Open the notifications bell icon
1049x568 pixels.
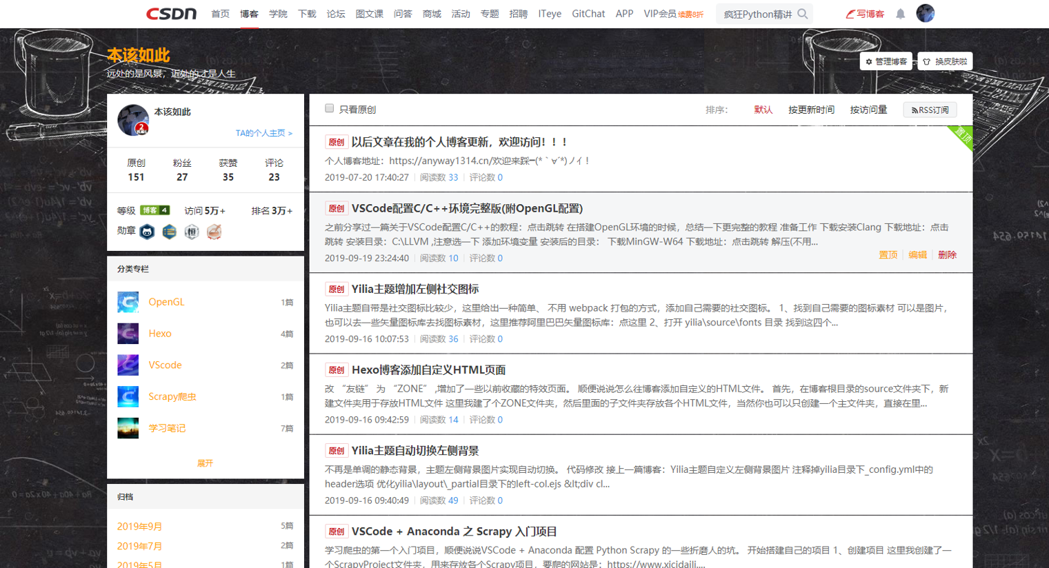(900, 13)
